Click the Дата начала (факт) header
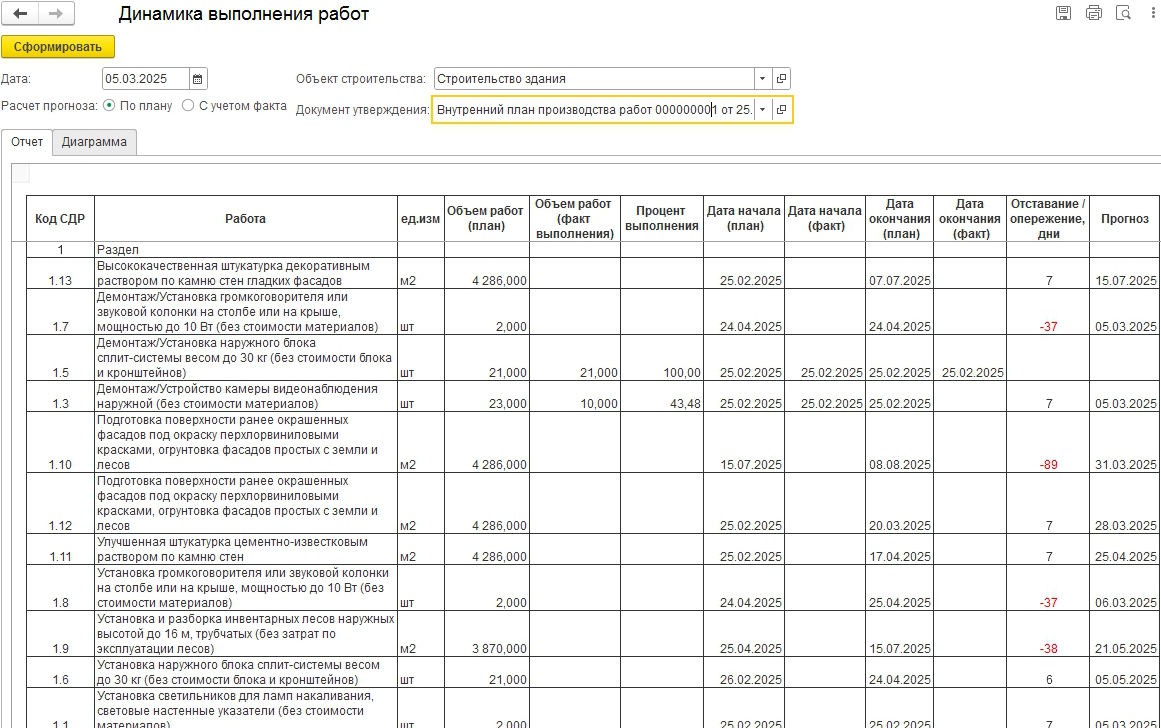 point(825,218)
